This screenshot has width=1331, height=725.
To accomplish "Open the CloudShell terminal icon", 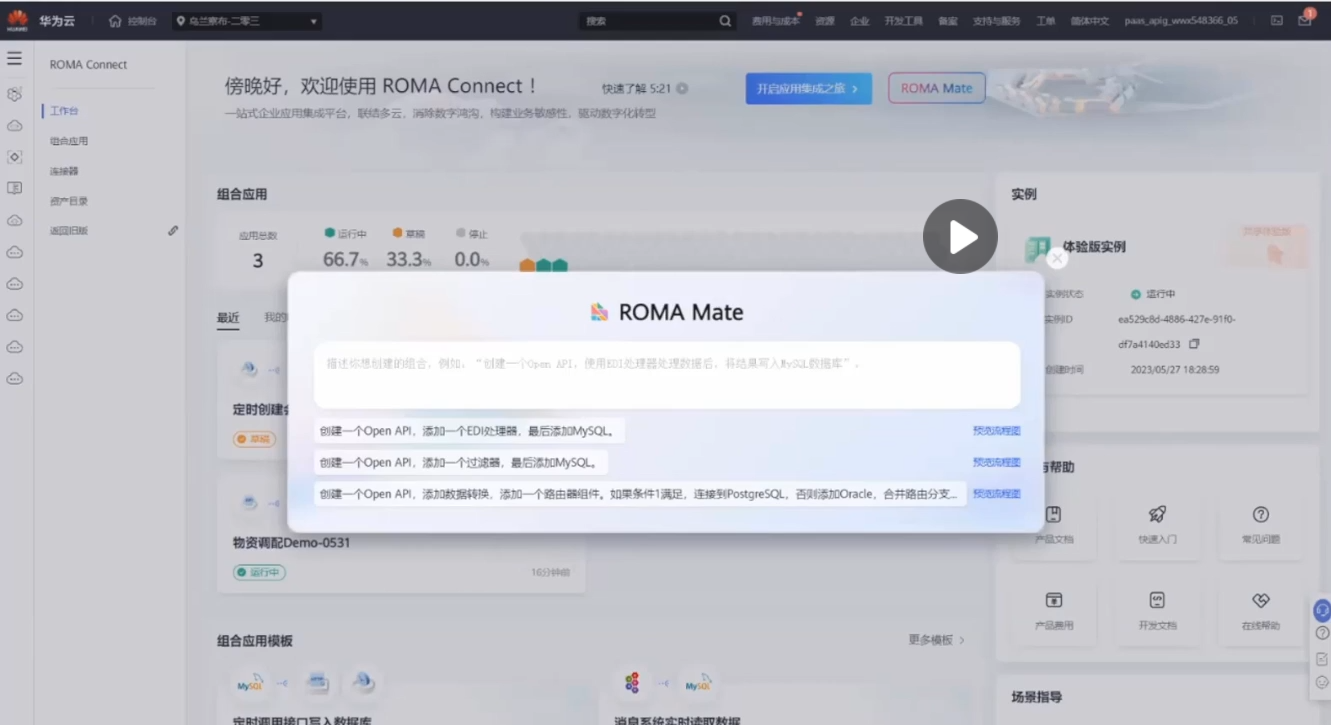I will pyautogui.click(x=1277, y=21).
